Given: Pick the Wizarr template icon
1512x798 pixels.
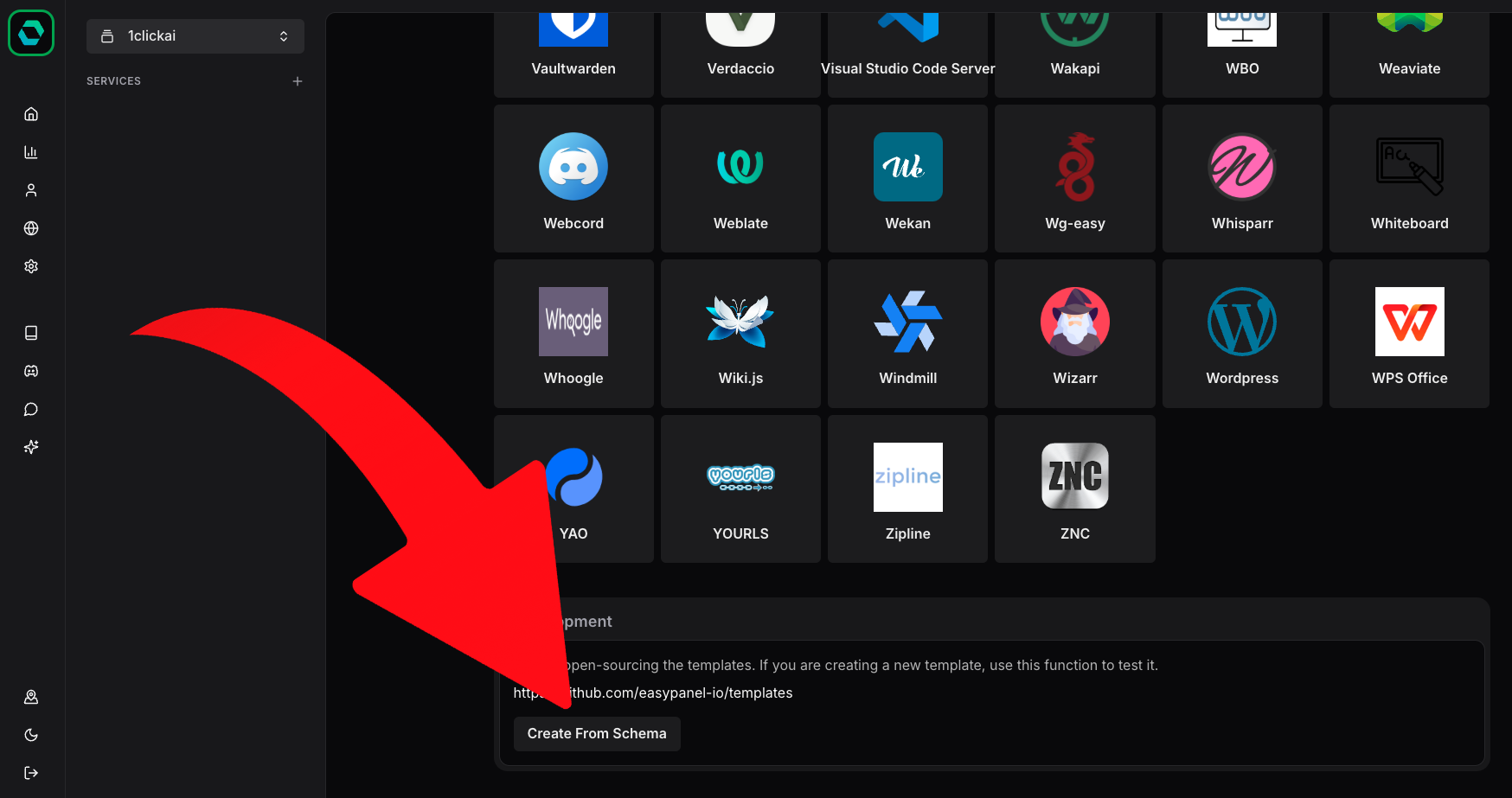Looking at the screenshot, I should pyautogui.click(x=1075, y=322).
